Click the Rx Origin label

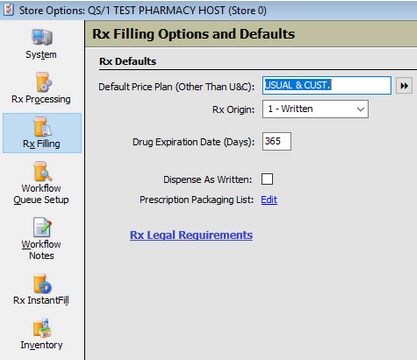[x=233, y=109]
